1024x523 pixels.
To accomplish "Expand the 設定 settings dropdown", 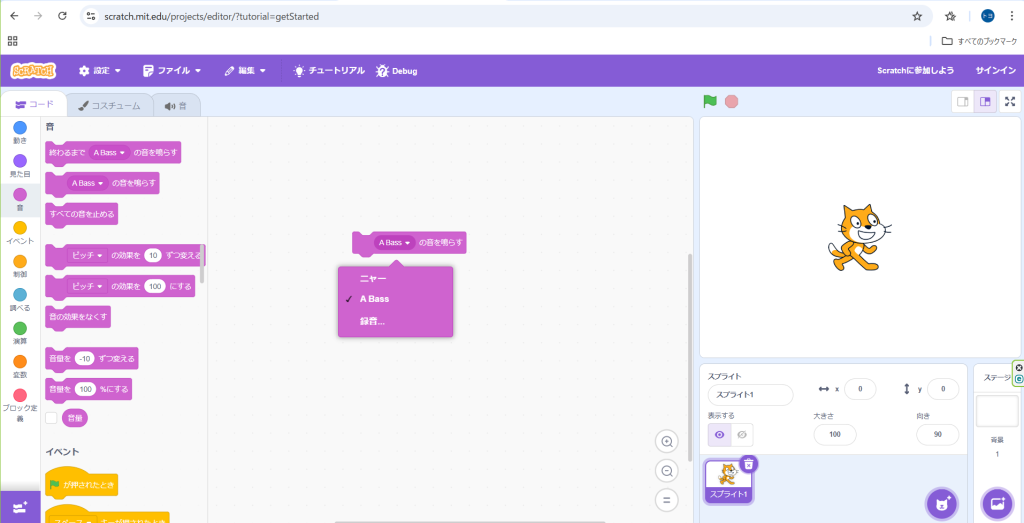I will [100, 71].
